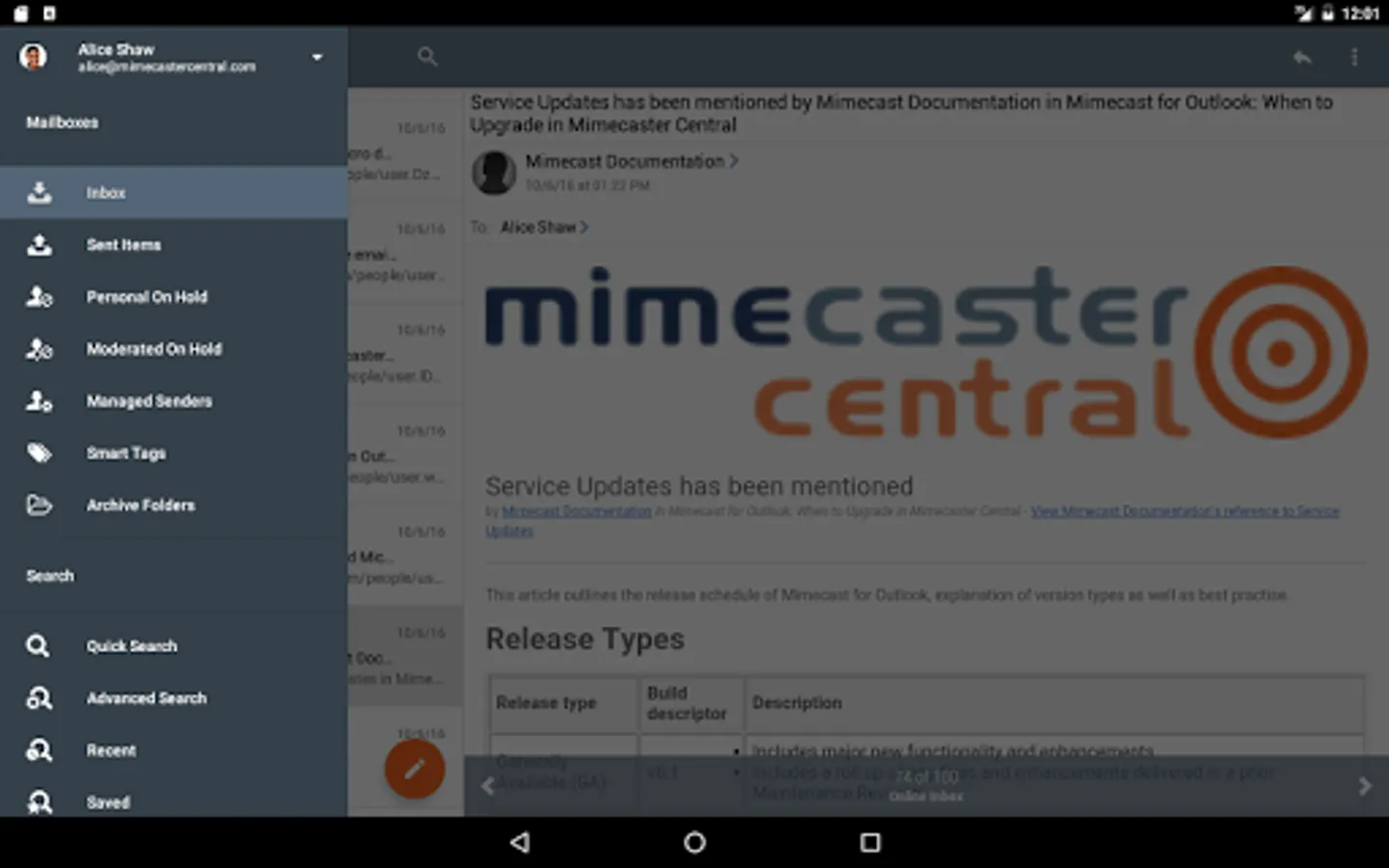Open the Mimecast Documentation link in email body
Image resolution: width=1389 pixels, height=868 pixels.
pos(577,511)
